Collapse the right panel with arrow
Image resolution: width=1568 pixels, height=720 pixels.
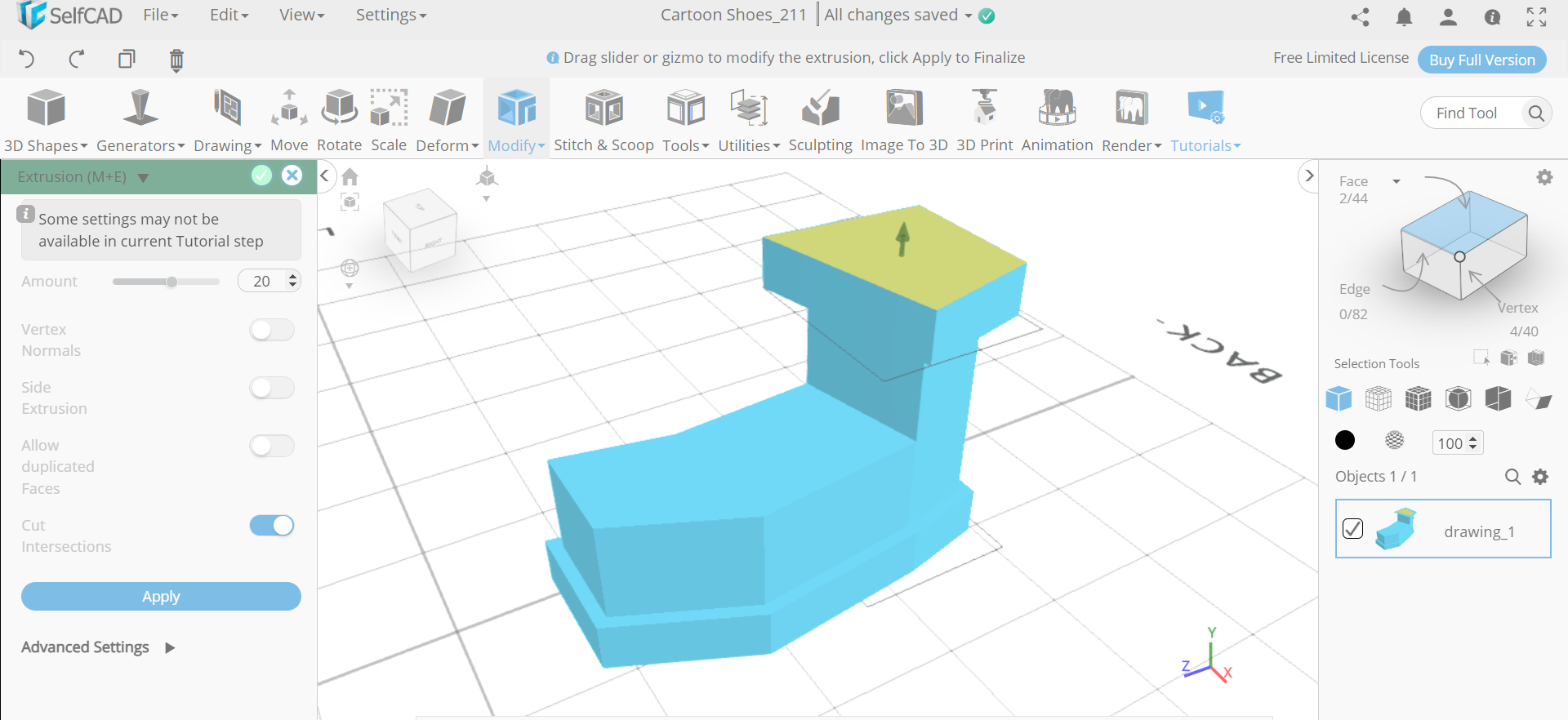[1309, 176]
